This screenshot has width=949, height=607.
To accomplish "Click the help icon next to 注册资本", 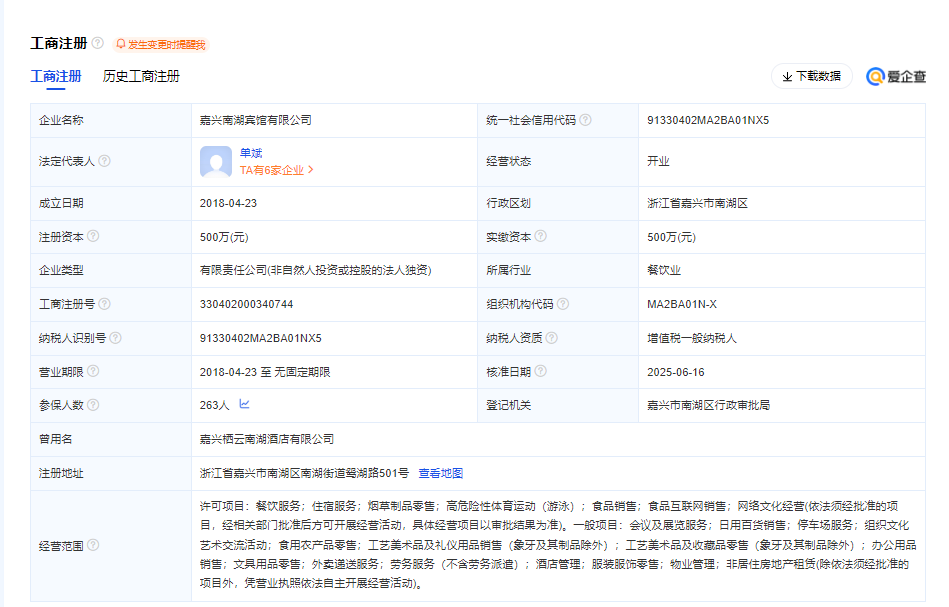I will [93, 237].
